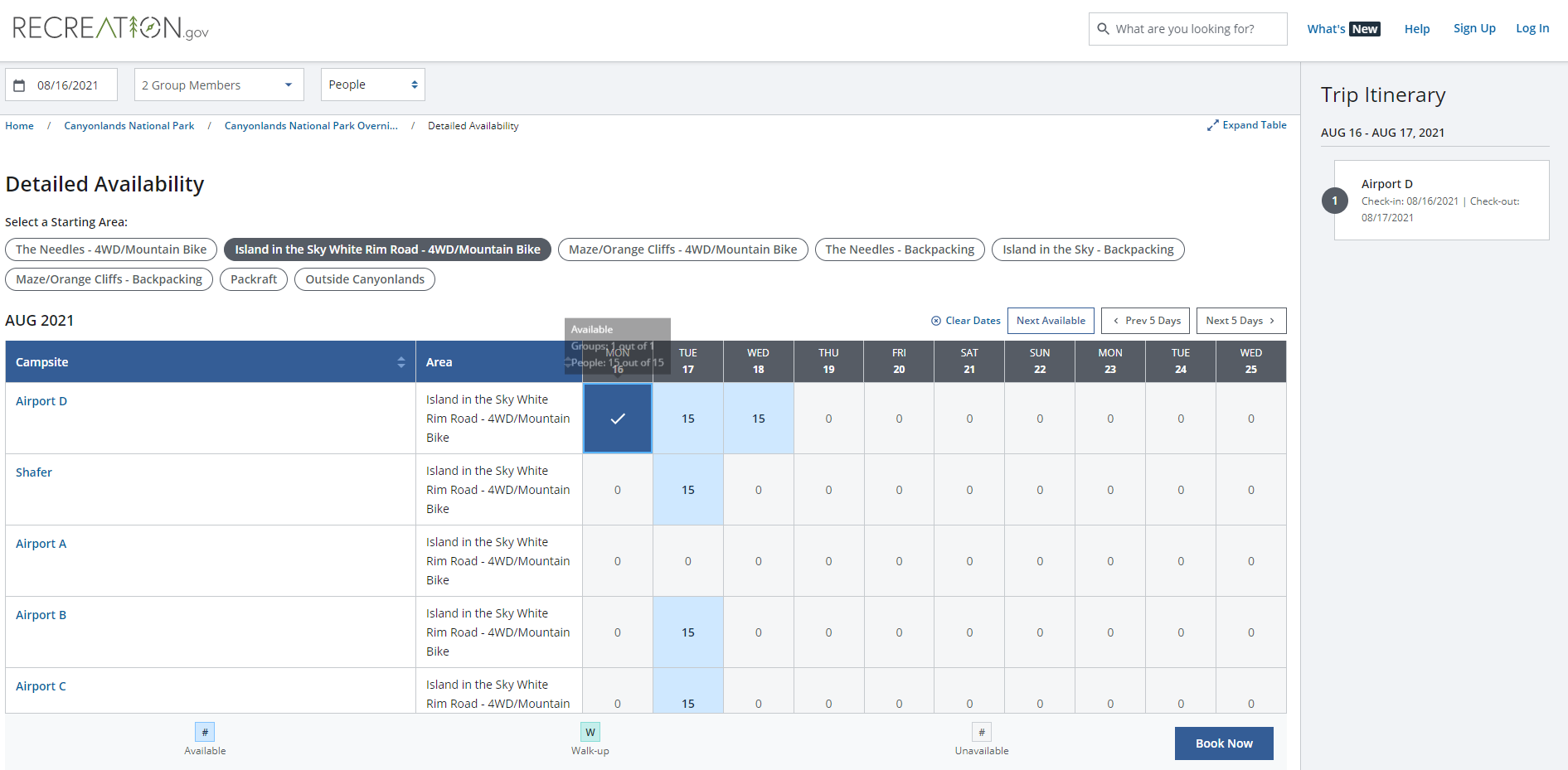The image size is (1568, 770).
Task: Click the Available legend swatch
Action: click(x=205, y=732)
